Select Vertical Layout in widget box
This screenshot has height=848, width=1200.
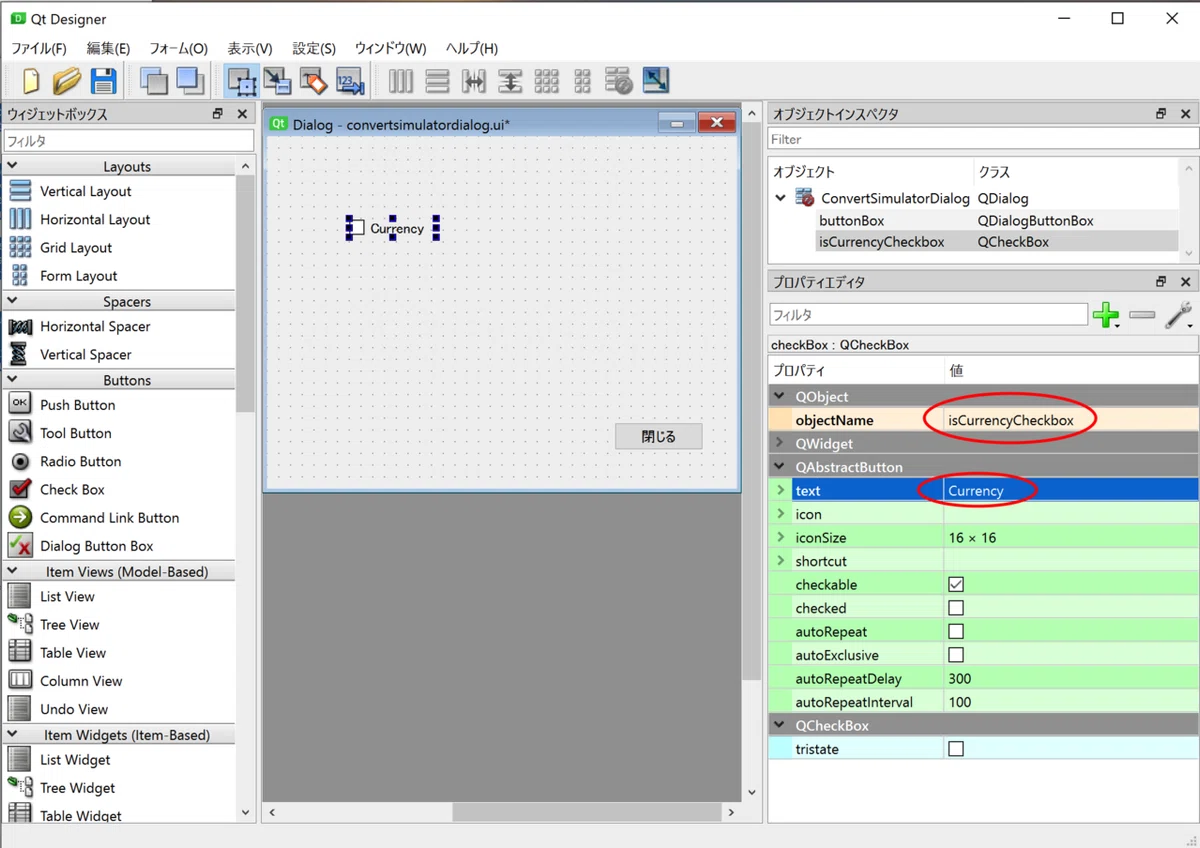tap(86, 191)
